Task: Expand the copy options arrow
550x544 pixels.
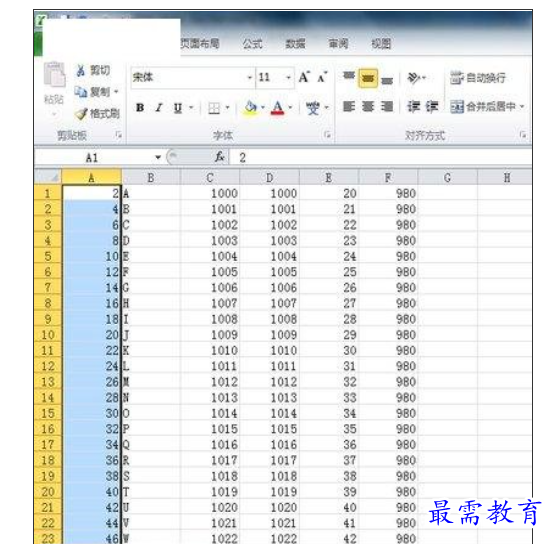Action: click(116, 92)
